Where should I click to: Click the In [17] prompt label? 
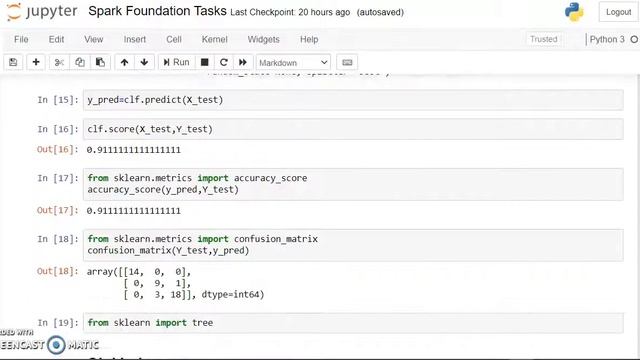58,178
